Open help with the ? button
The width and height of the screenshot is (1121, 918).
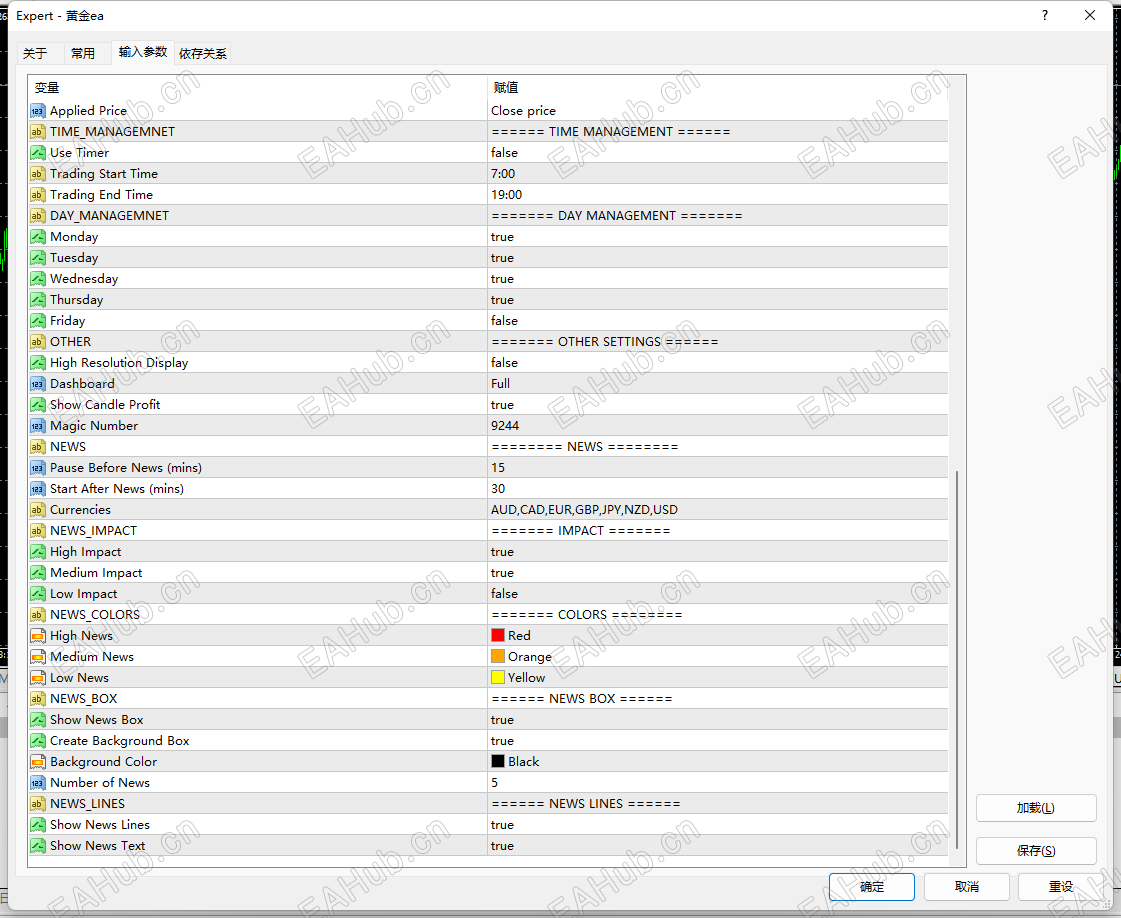tap(1045, 15)
